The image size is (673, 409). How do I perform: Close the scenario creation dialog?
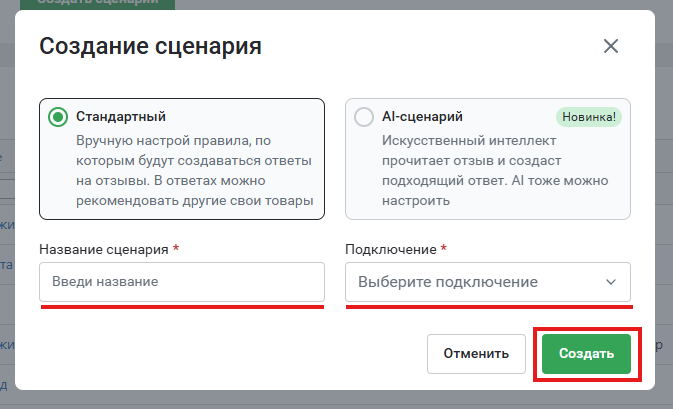point(610,46)
